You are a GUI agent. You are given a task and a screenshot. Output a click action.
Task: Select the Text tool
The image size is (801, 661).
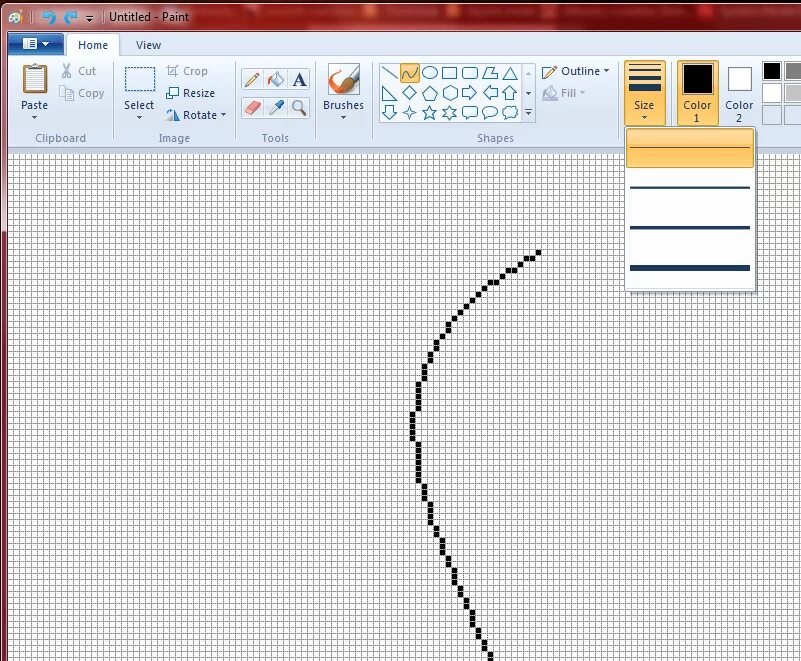299,80
